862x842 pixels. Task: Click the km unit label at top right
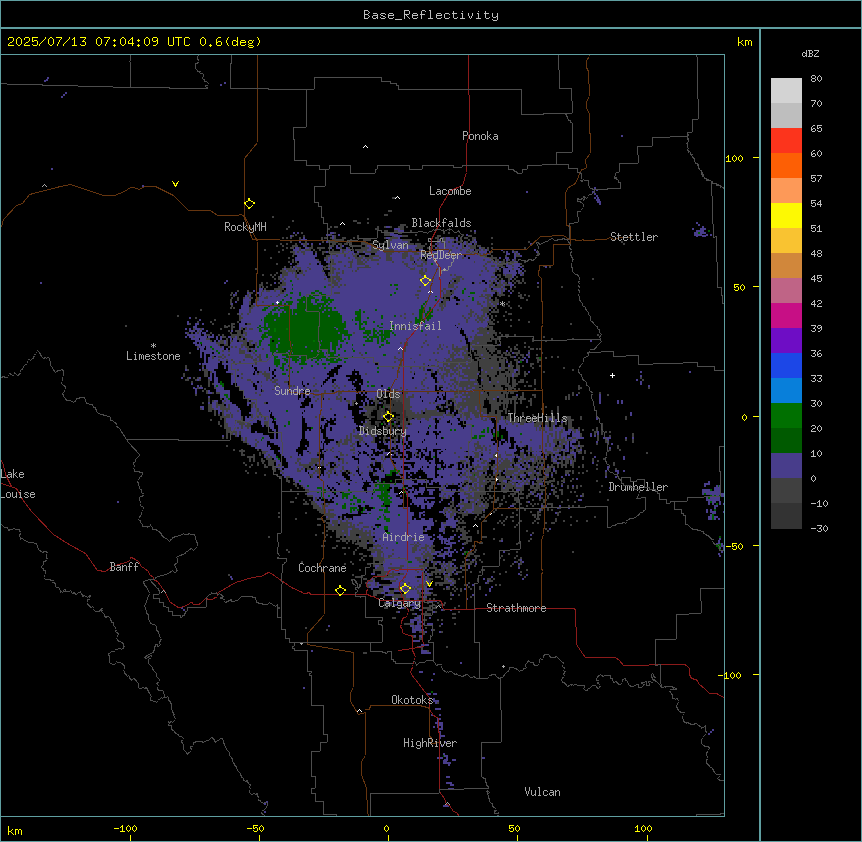click(745, 42)
